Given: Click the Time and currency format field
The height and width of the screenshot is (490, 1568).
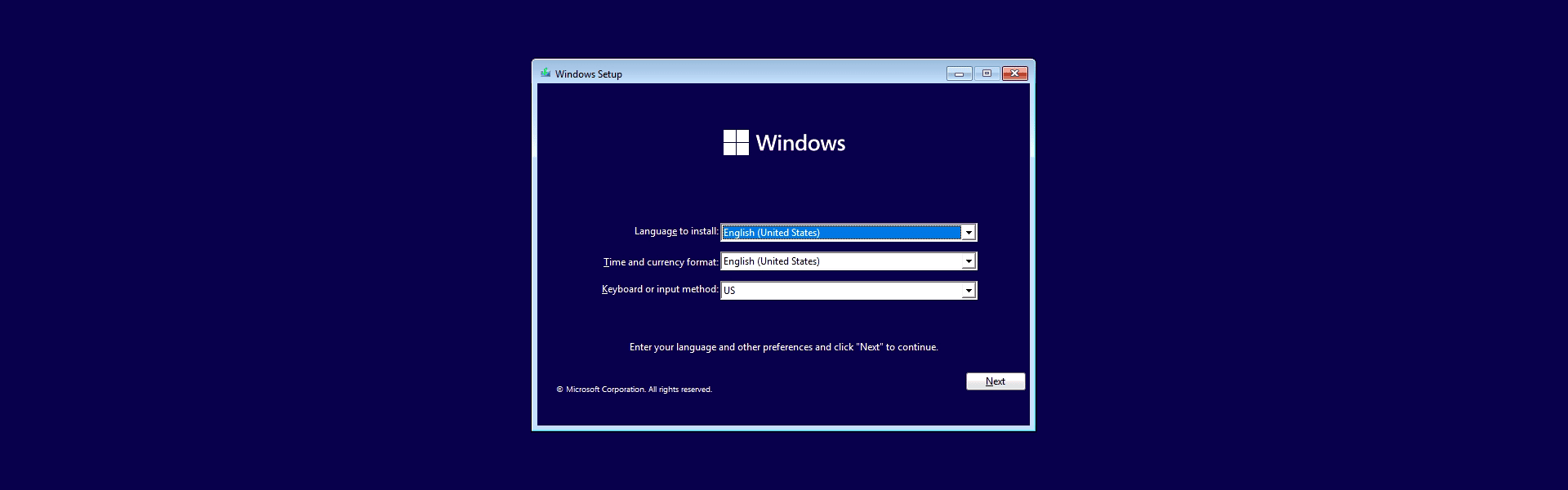Looking at the screenshot, I should click(x=849, y=261).
